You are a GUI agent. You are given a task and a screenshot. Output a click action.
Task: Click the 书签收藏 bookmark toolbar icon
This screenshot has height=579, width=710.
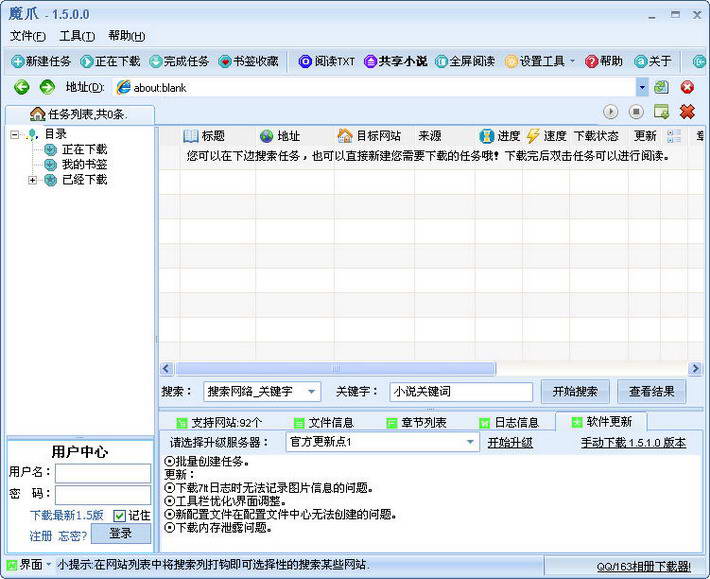[248, 61]
